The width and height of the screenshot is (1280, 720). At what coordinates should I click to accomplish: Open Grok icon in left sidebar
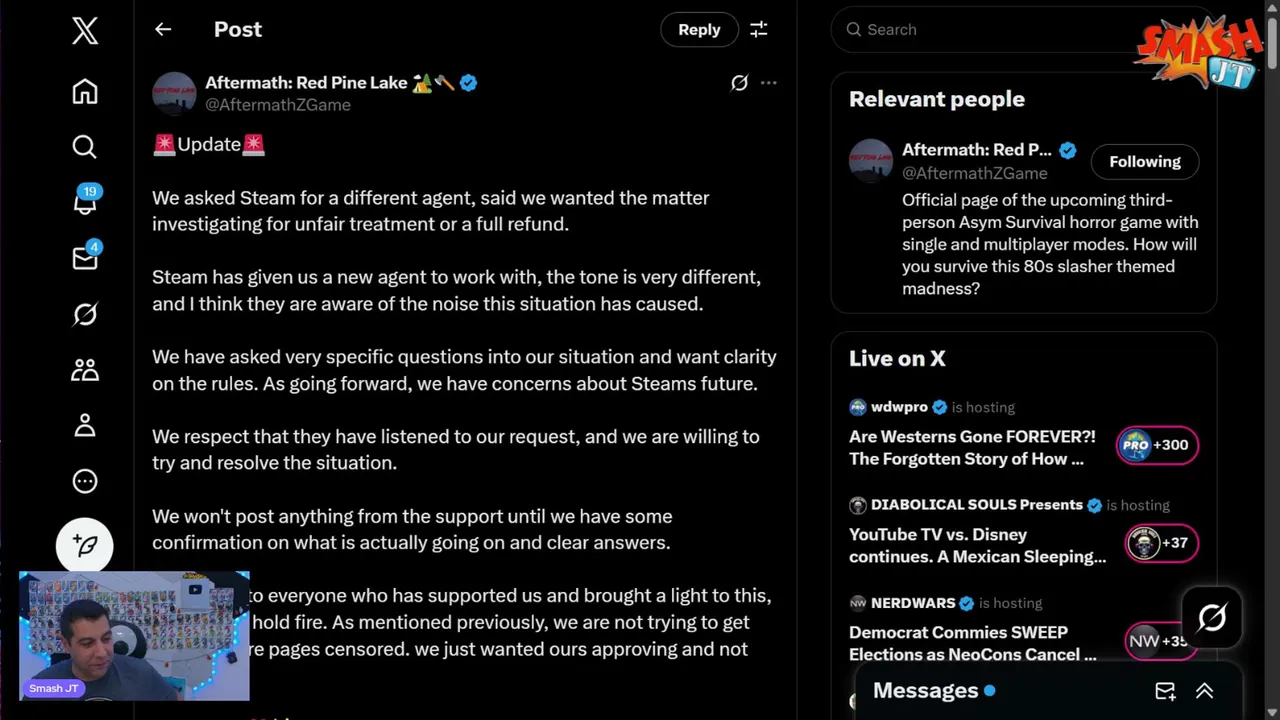85,314
